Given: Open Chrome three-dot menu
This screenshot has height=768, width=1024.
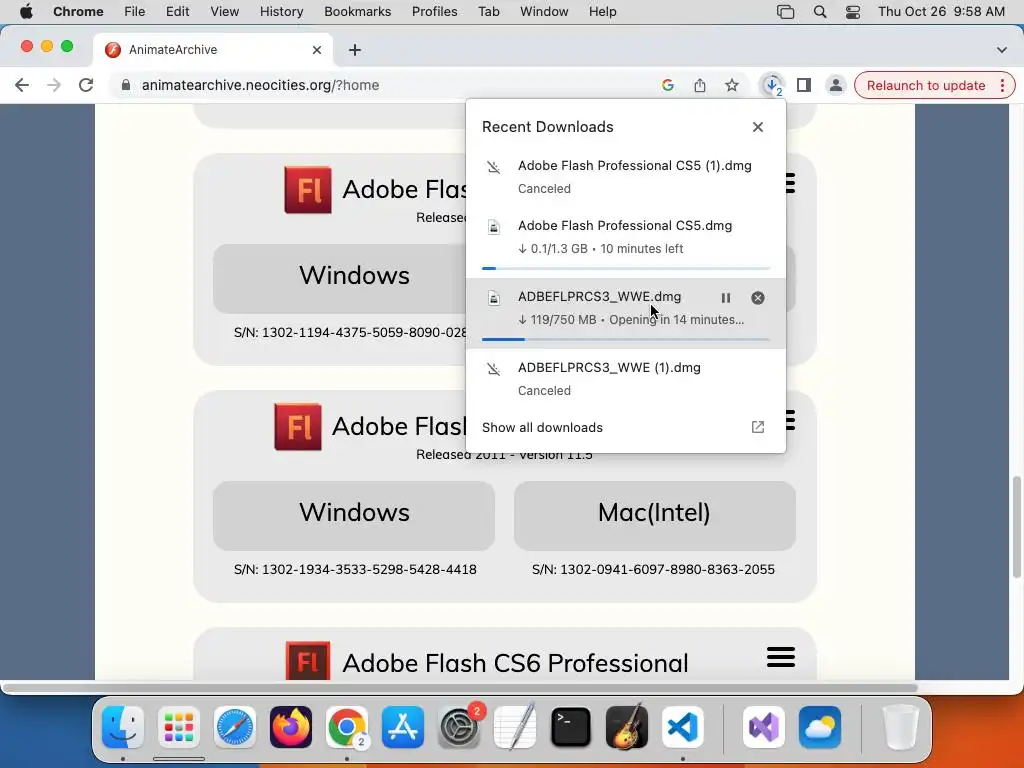Looking at the screenshot, I should pos(1002,86).
